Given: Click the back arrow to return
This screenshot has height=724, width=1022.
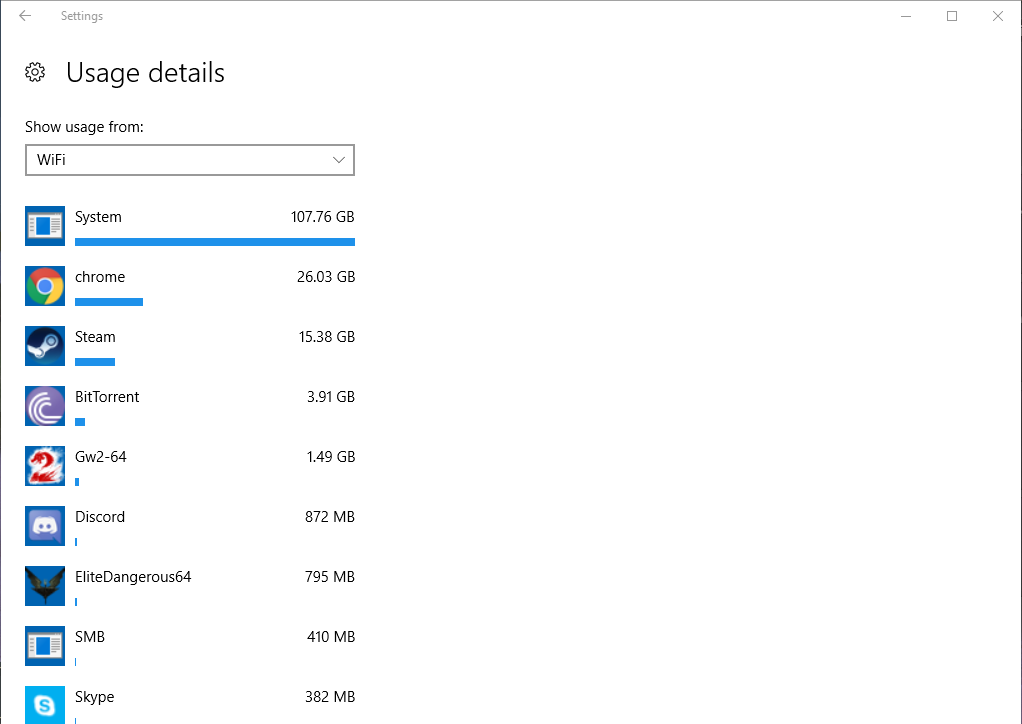Looking at the screenshot, I should 24,16.
